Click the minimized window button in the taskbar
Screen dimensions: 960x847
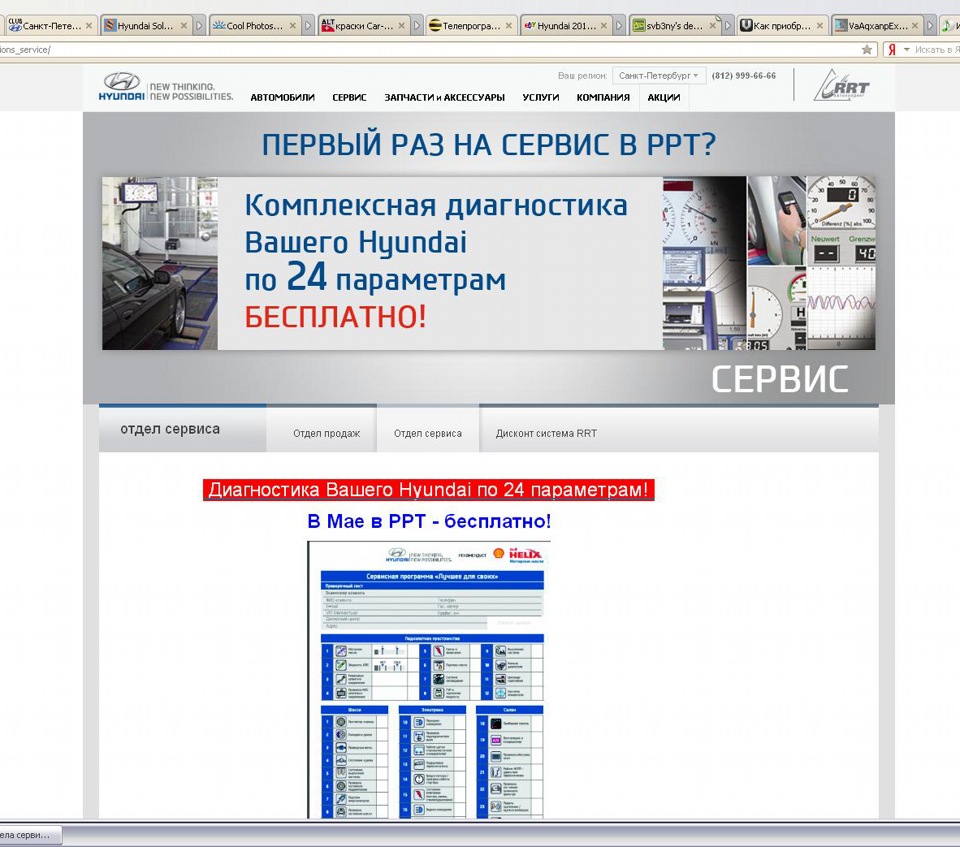(28, 834)
